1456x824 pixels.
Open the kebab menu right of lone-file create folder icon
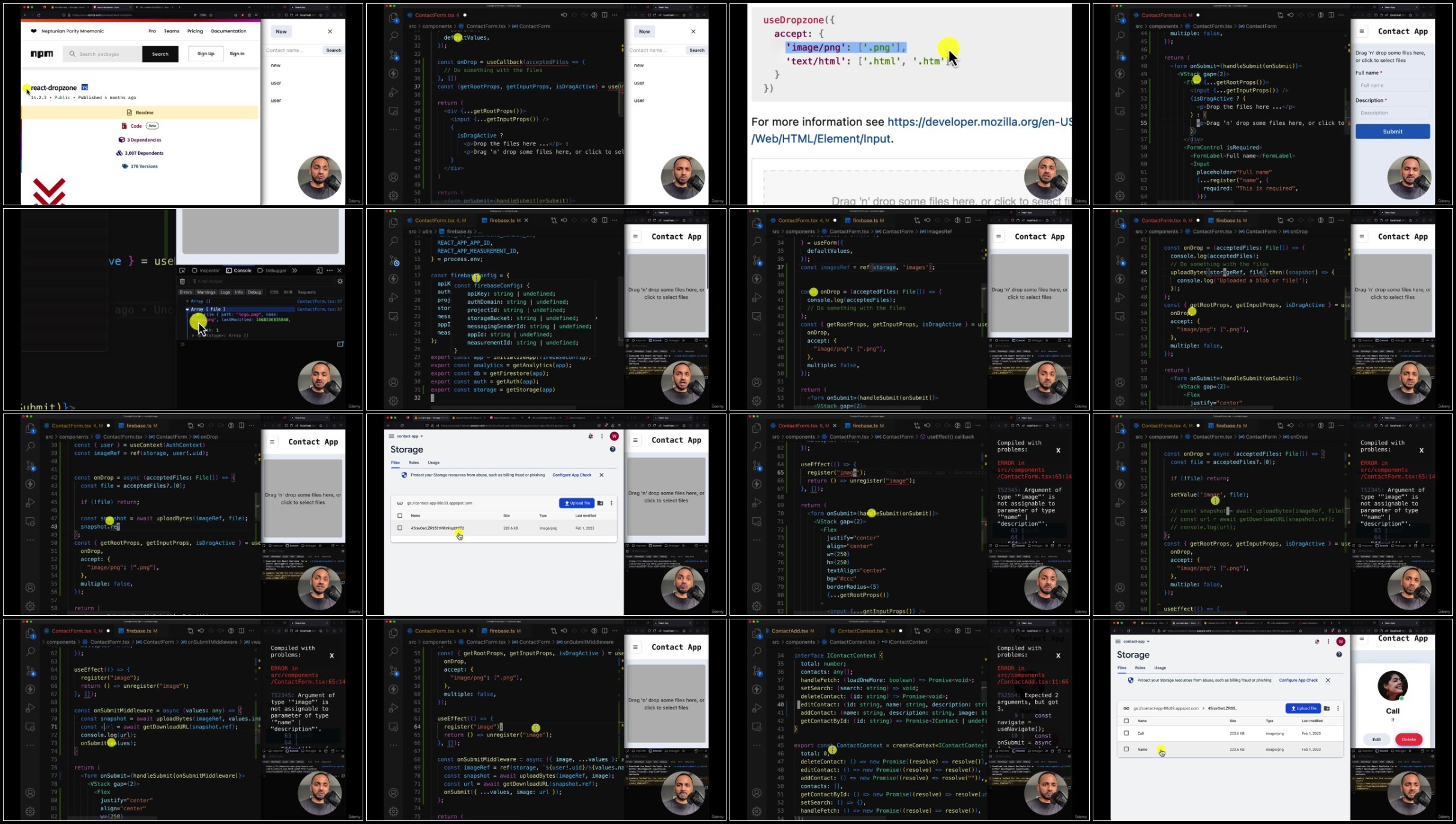pyautogui.click(x=612, y=503)
